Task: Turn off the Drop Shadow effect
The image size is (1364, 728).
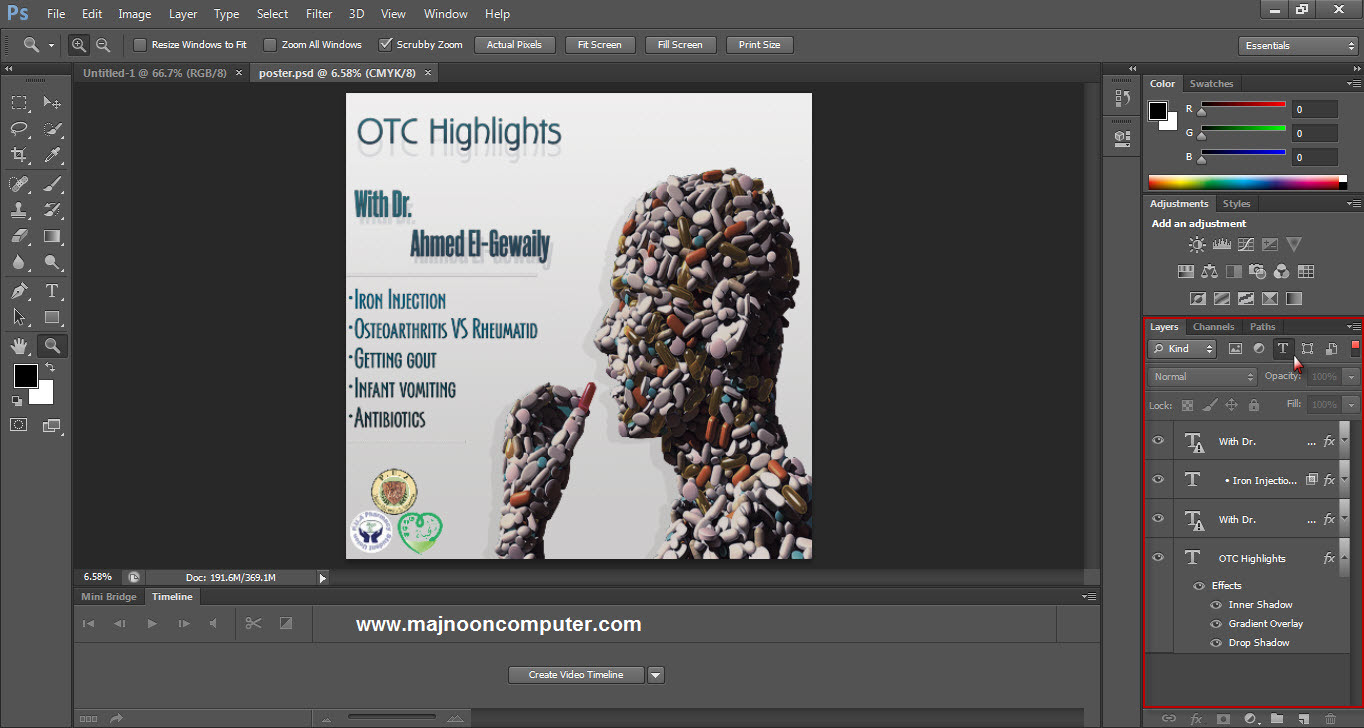Action: 1217,643
